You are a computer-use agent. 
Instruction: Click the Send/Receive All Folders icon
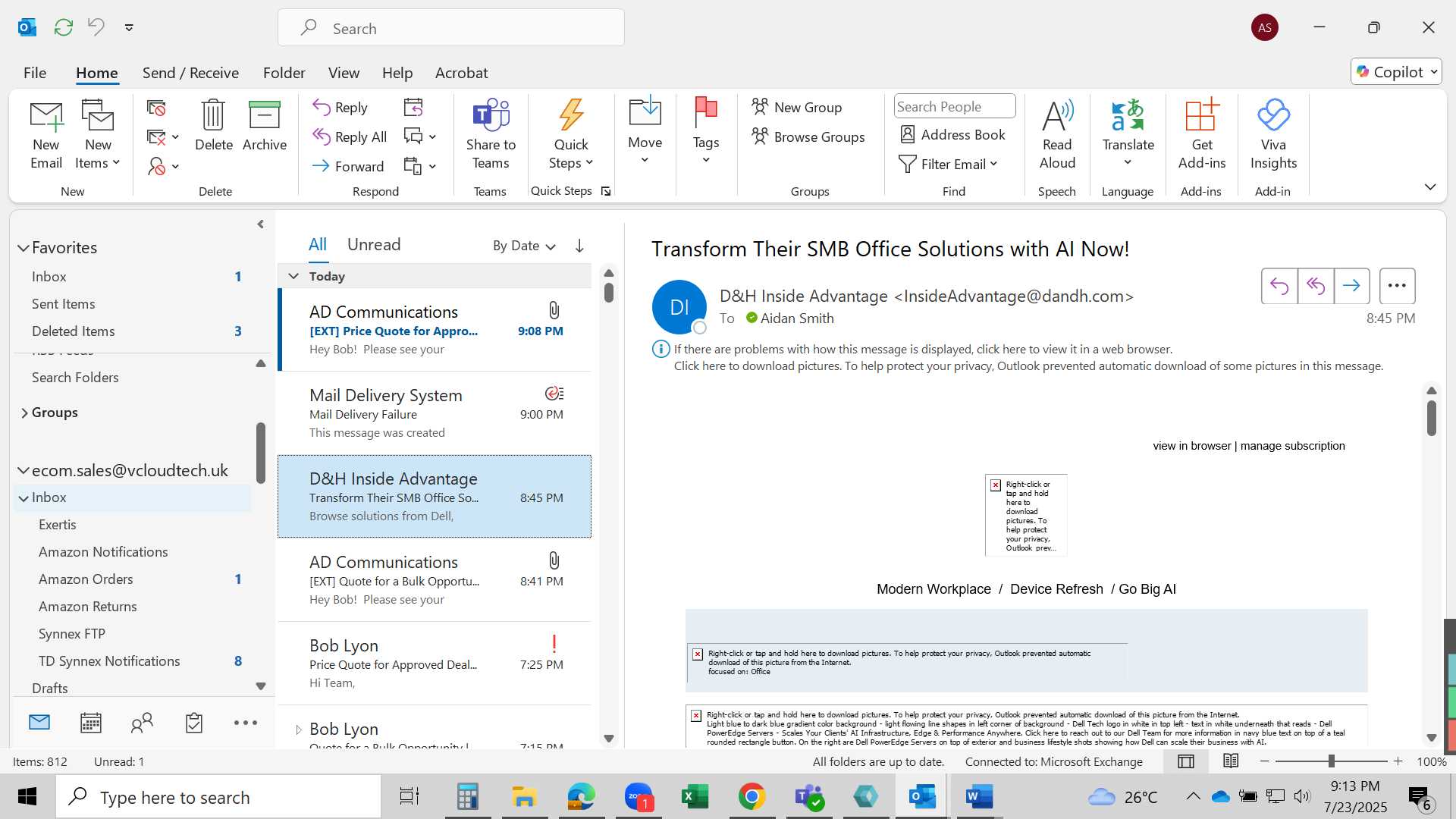coord(64,27)
